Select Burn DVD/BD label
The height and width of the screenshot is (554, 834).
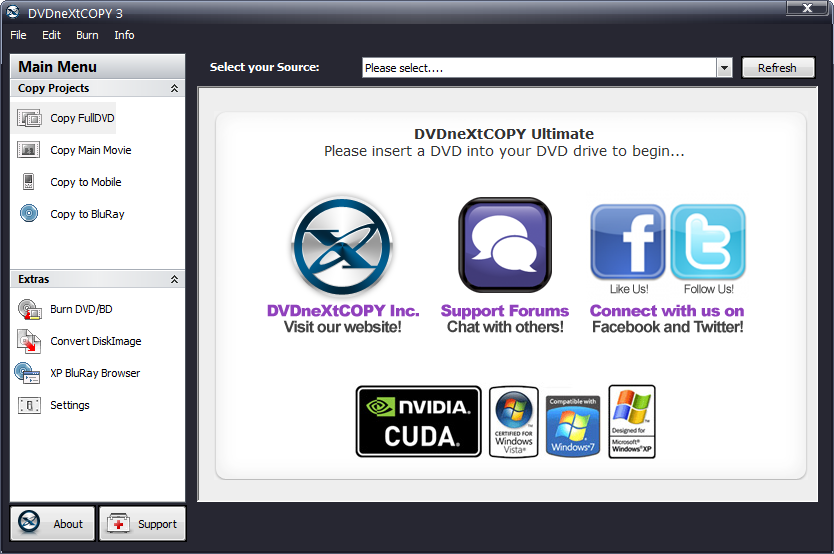click(81, 309)
